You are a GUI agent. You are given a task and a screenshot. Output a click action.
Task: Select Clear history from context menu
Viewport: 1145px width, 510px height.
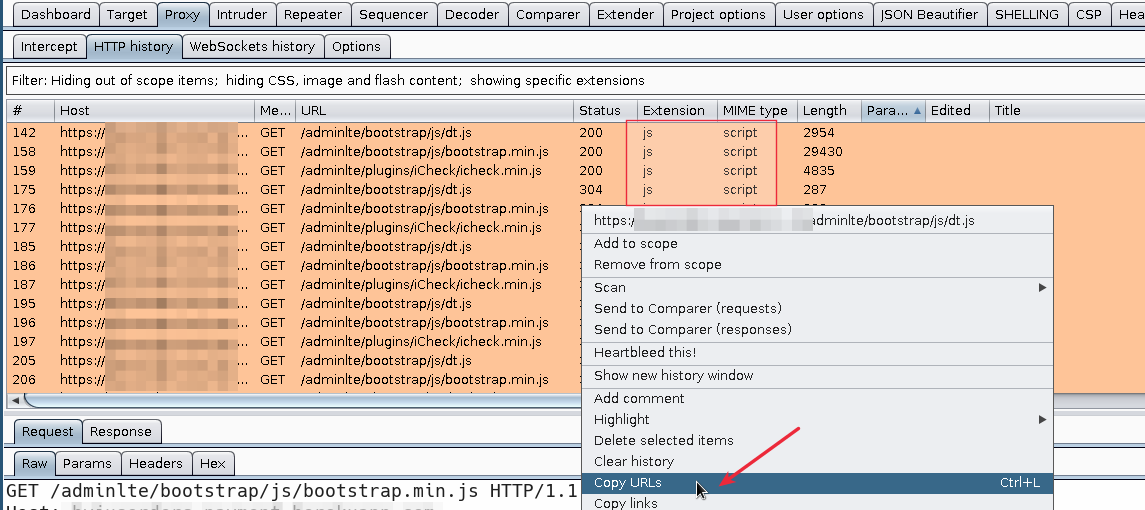[x=633, y=461]
